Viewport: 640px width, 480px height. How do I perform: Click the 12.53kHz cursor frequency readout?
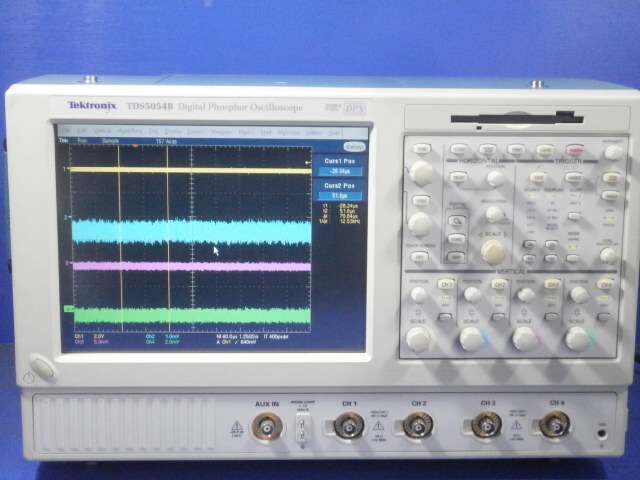click(349, 221)
